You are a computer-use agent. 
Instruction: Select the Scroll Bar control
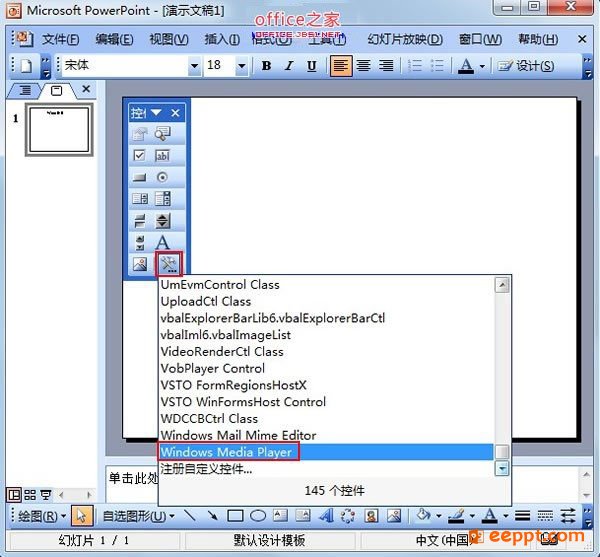point(139,243)
